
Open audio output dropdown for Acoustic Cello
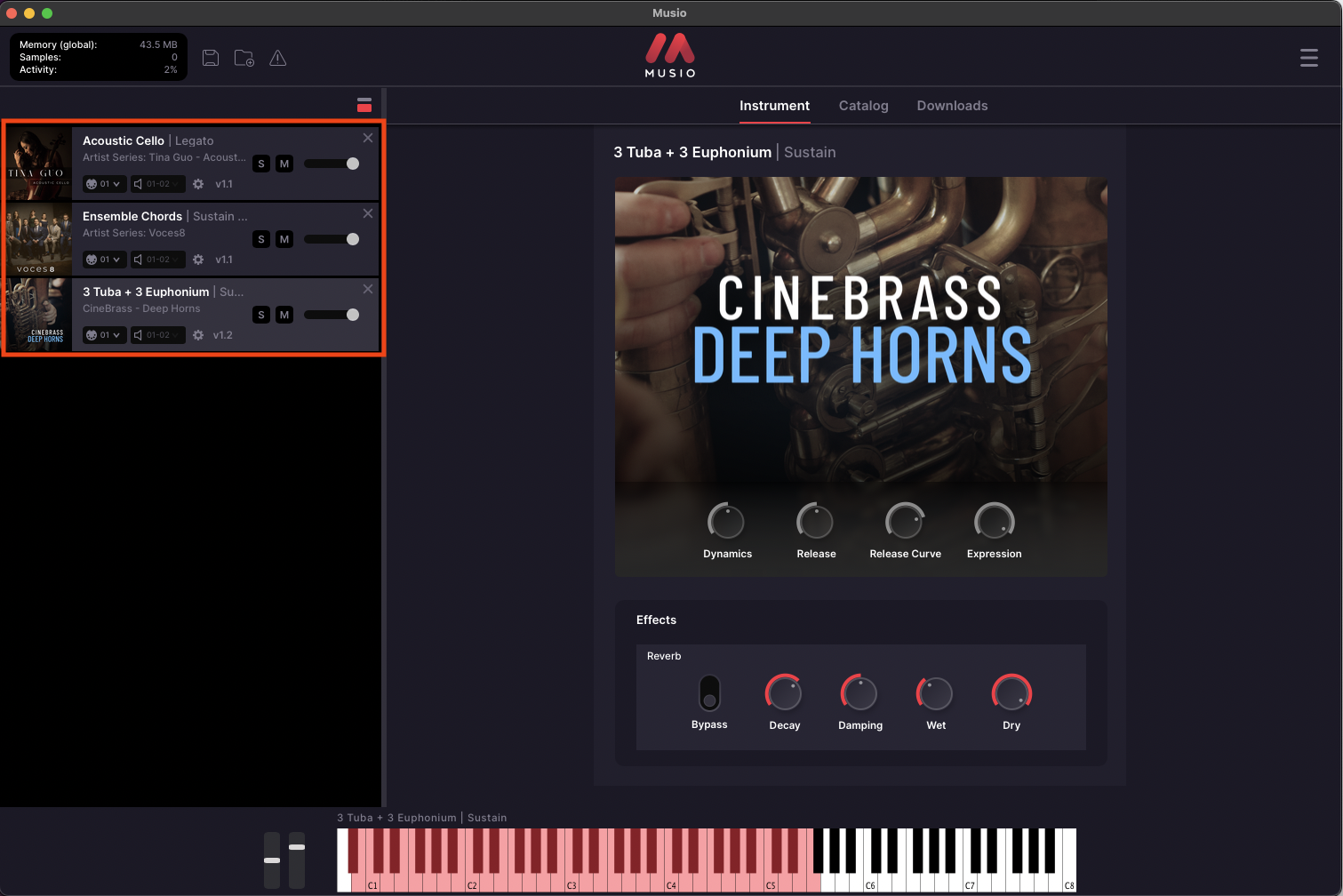(x=157, y=184)
